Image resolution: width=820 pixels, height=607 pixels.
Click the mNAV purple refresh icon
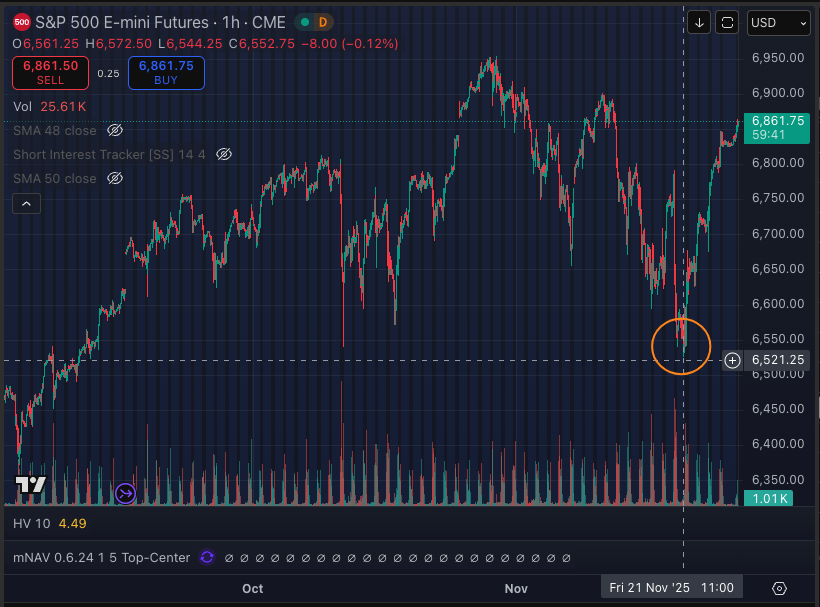point(207,557)
